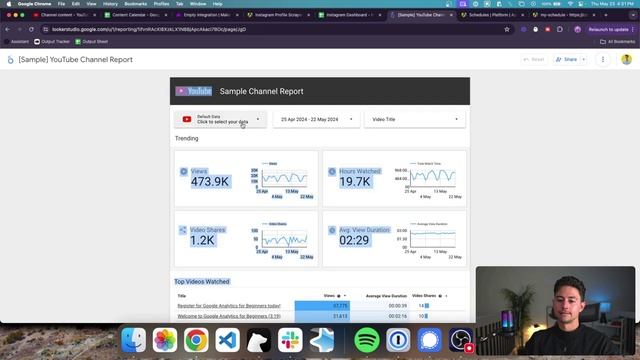640x360 pixels.
Task: Switch to the Content Calendar tab
Action: point(135,15)
